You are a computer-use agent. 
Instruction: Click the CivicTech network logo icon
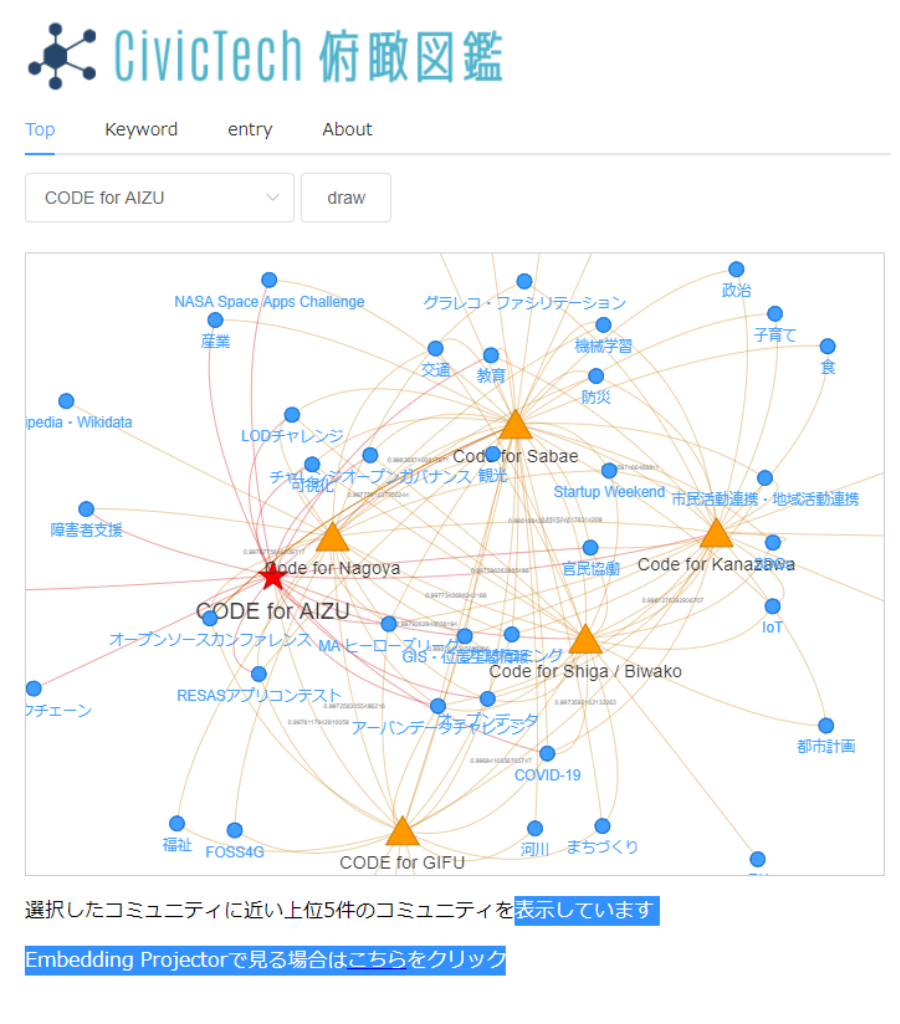pos(61,56)
